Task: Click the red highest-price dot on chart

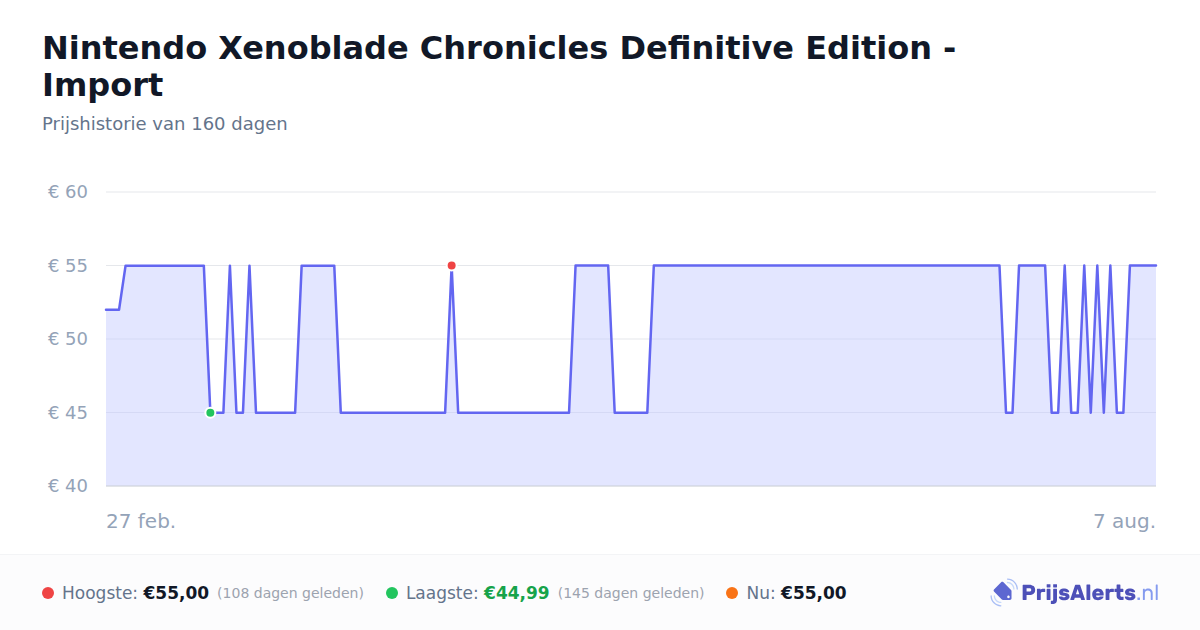Action: point(451,265)
